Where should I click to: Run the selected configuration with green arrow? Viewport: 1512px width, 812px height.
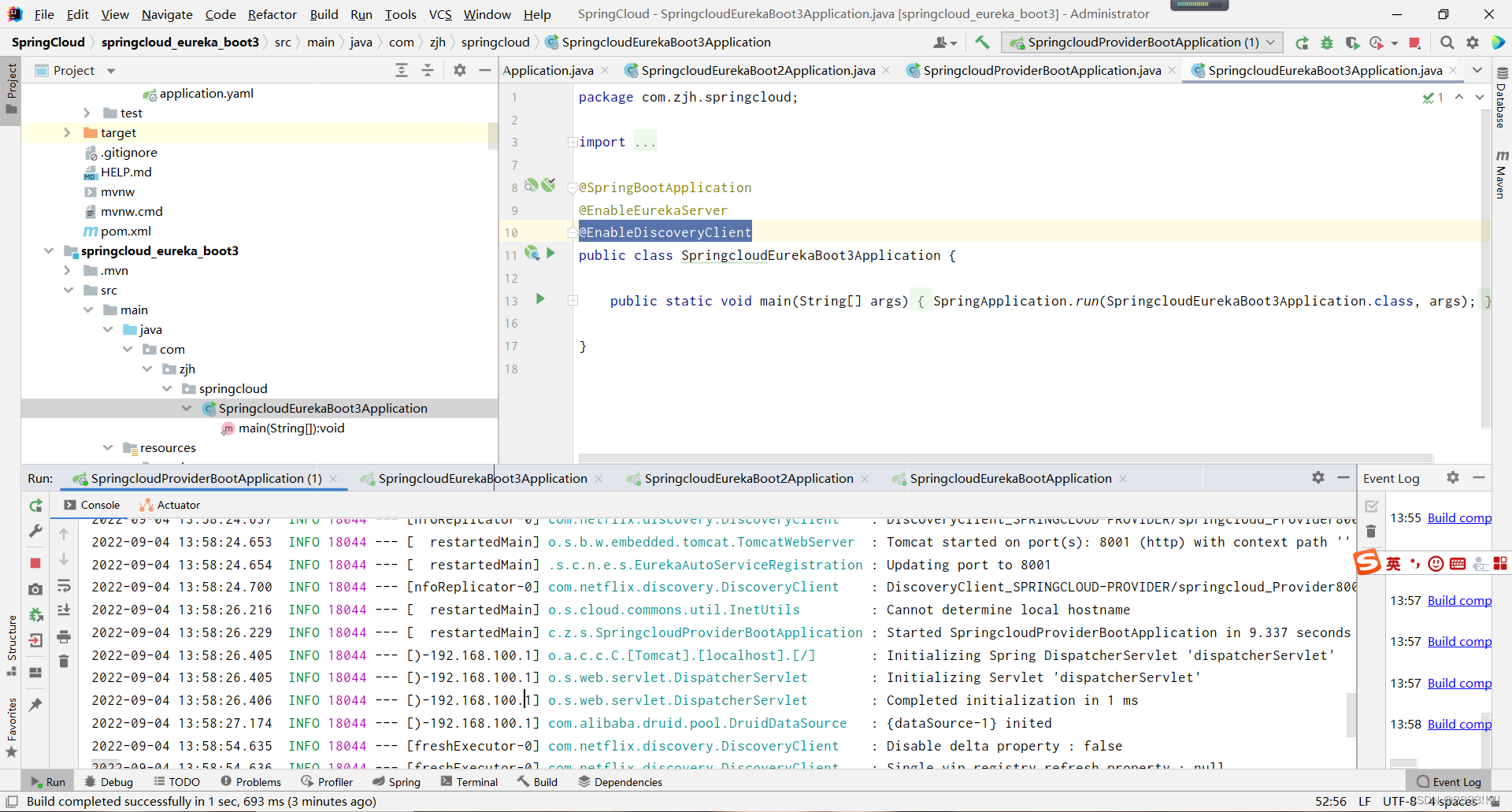click(1302, 43)
